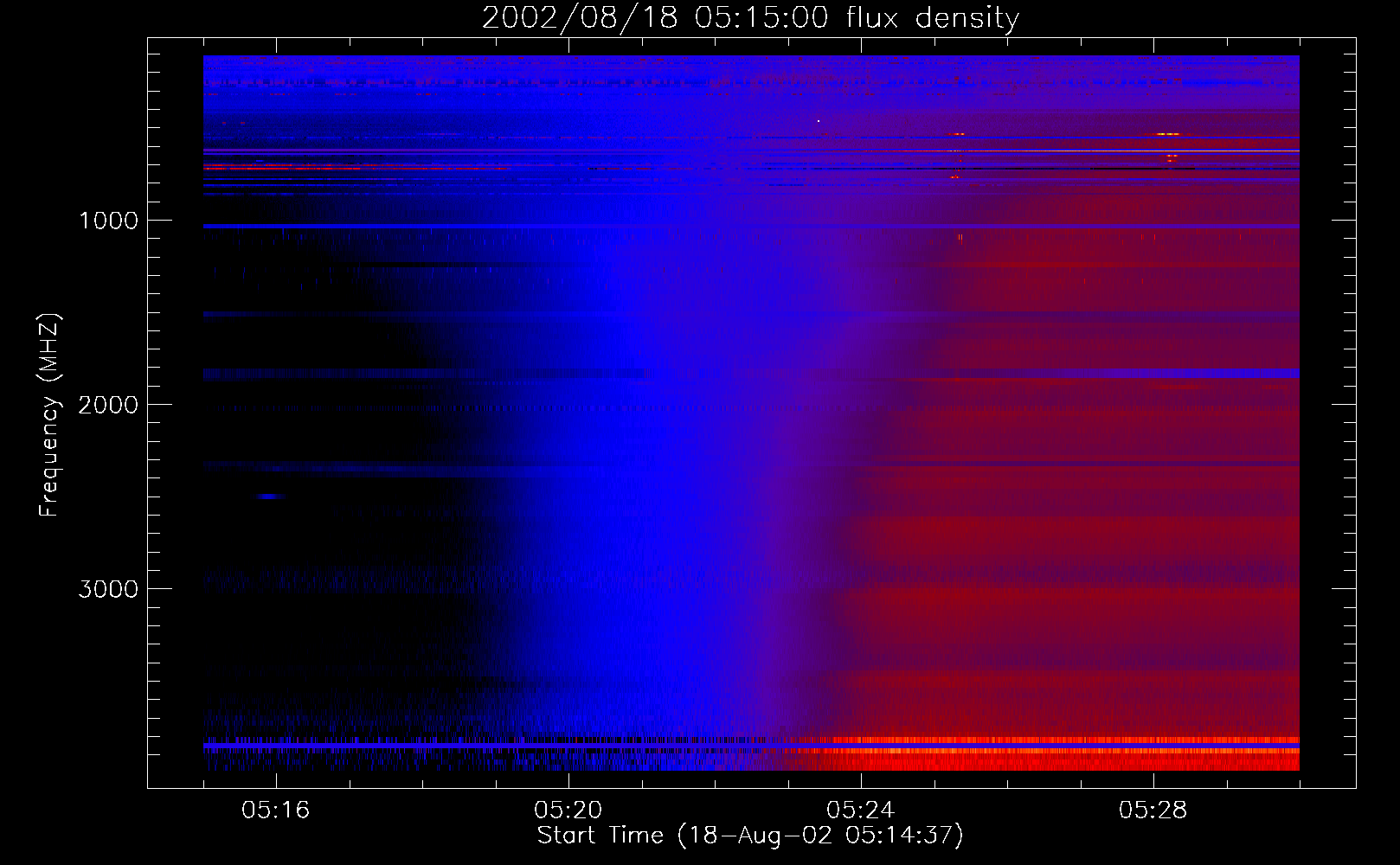Click the 1000 frequency tick label
The width and height of the screenshot is (1400, 865).
[108, 221]
